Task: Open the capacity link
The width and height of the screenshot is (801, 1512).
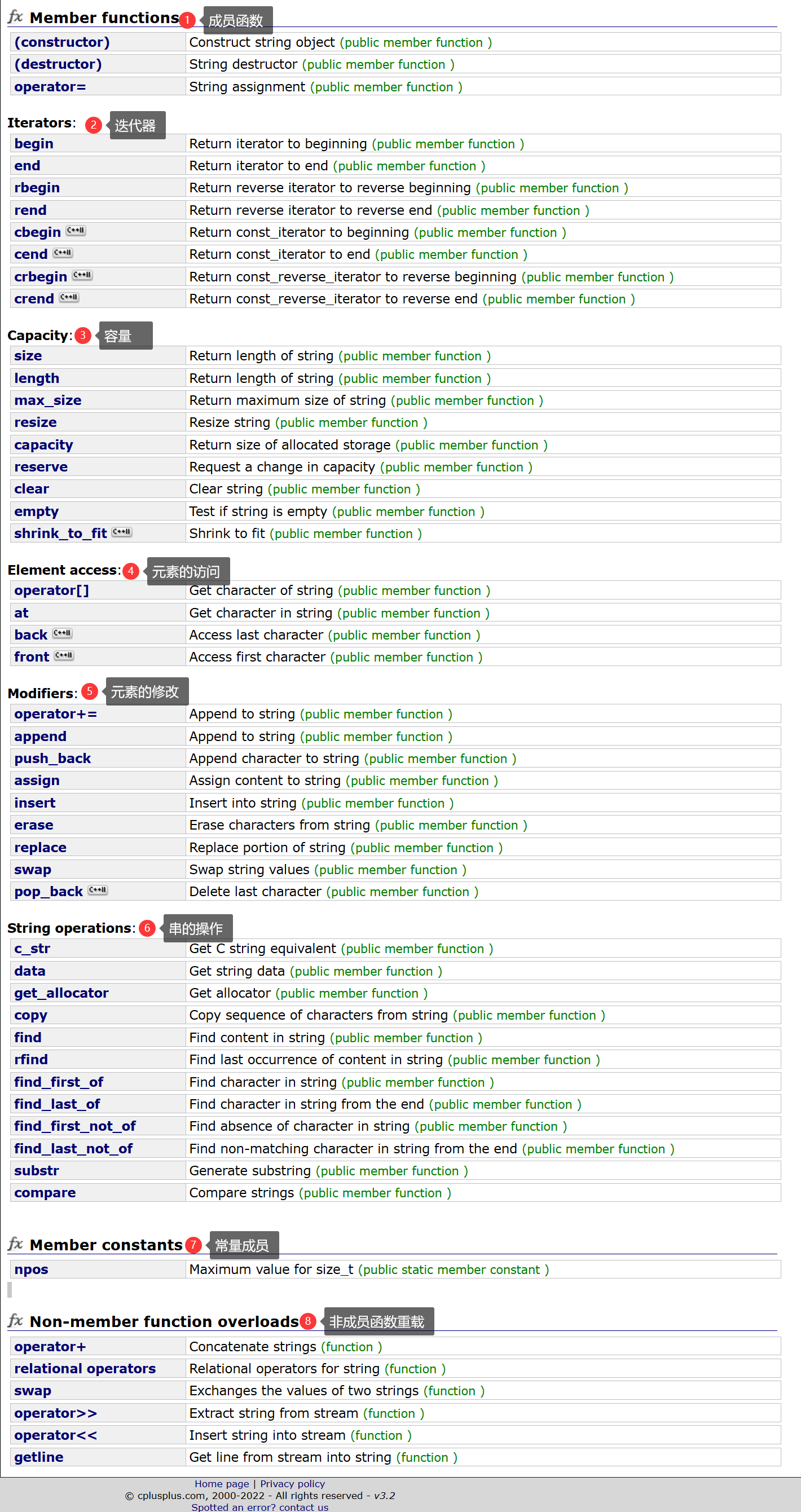Action: coord(43,445)
